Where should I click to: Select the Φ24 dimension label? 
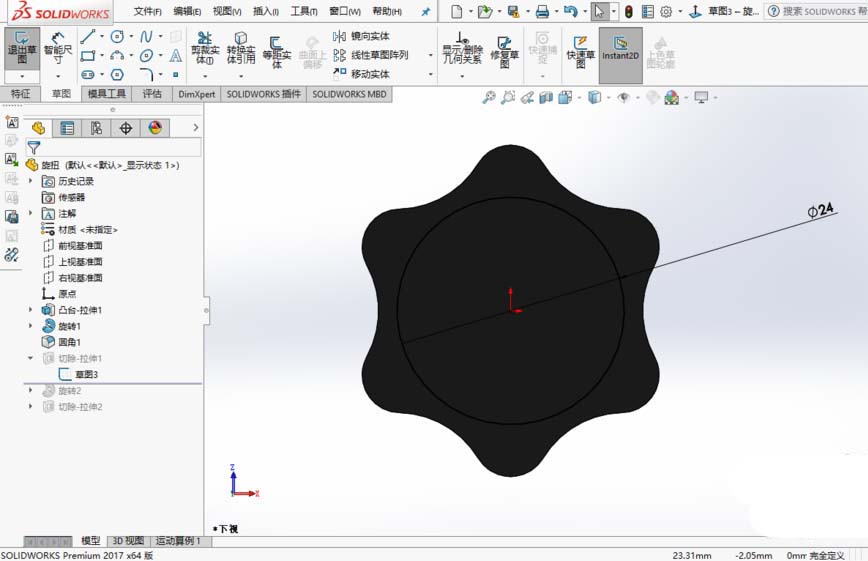[820, 210]
